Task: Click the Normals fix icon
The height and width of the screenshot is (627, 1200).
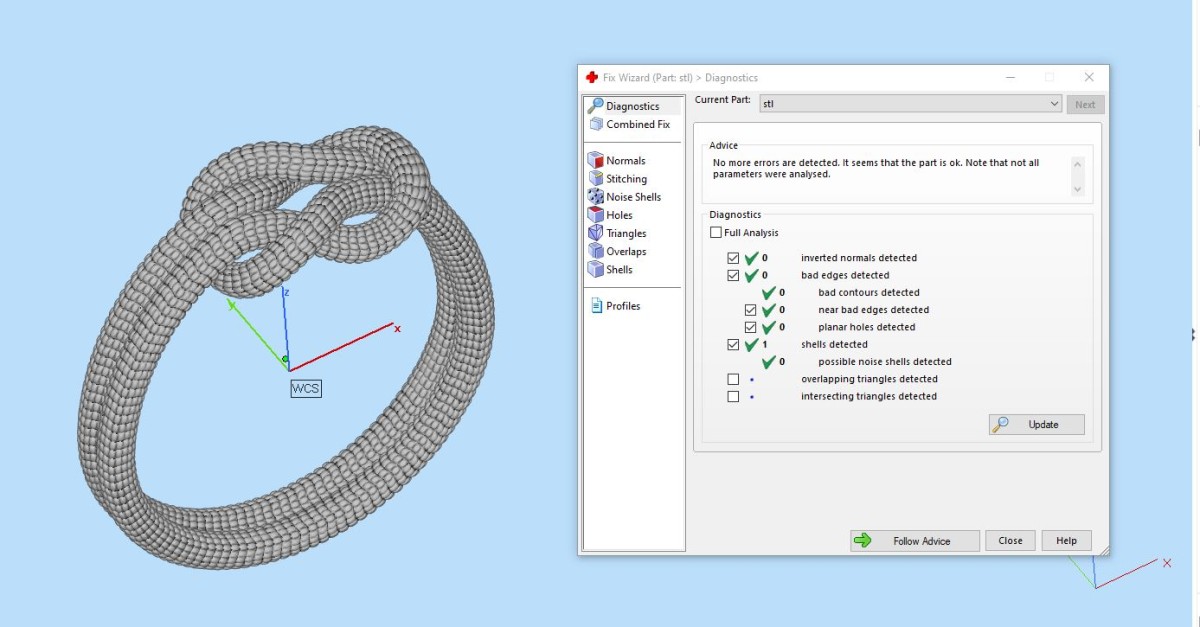Action: 595,160
